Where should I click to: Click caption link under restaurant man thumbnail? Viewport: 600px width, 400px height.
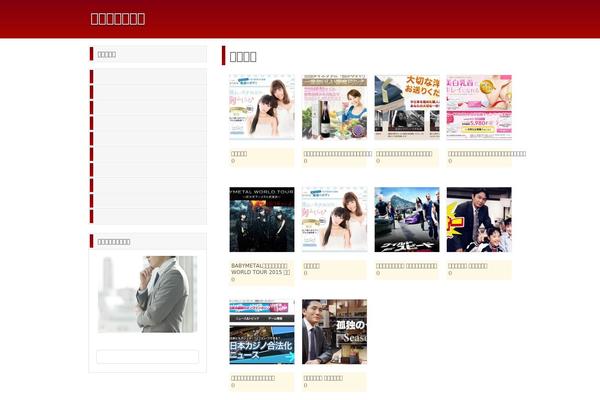pyautogui.click(x=323, y=378)
